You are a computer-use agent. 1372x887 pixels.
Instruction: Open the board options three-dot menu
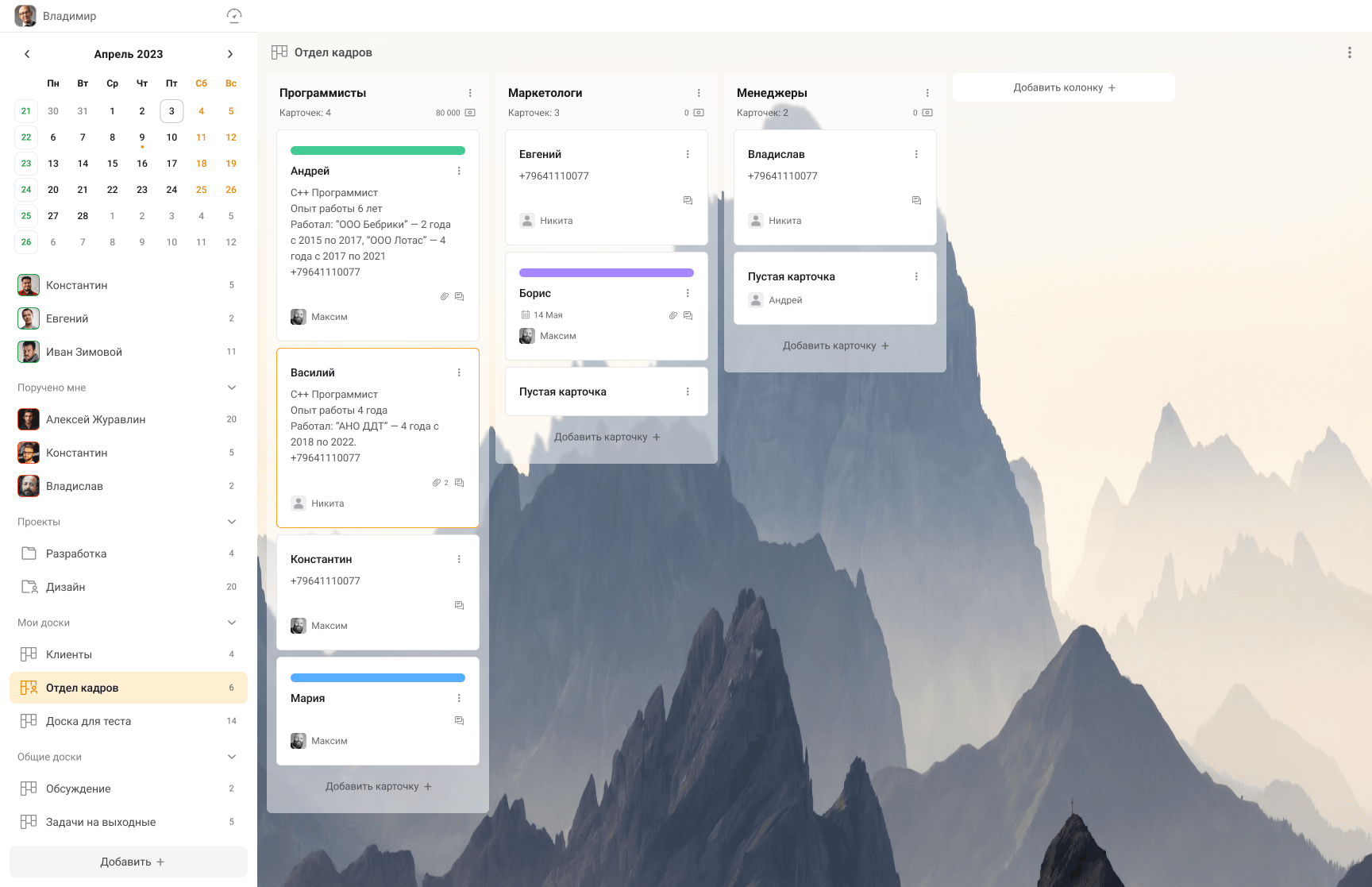pyautogui.click(x=1349, y=52)
